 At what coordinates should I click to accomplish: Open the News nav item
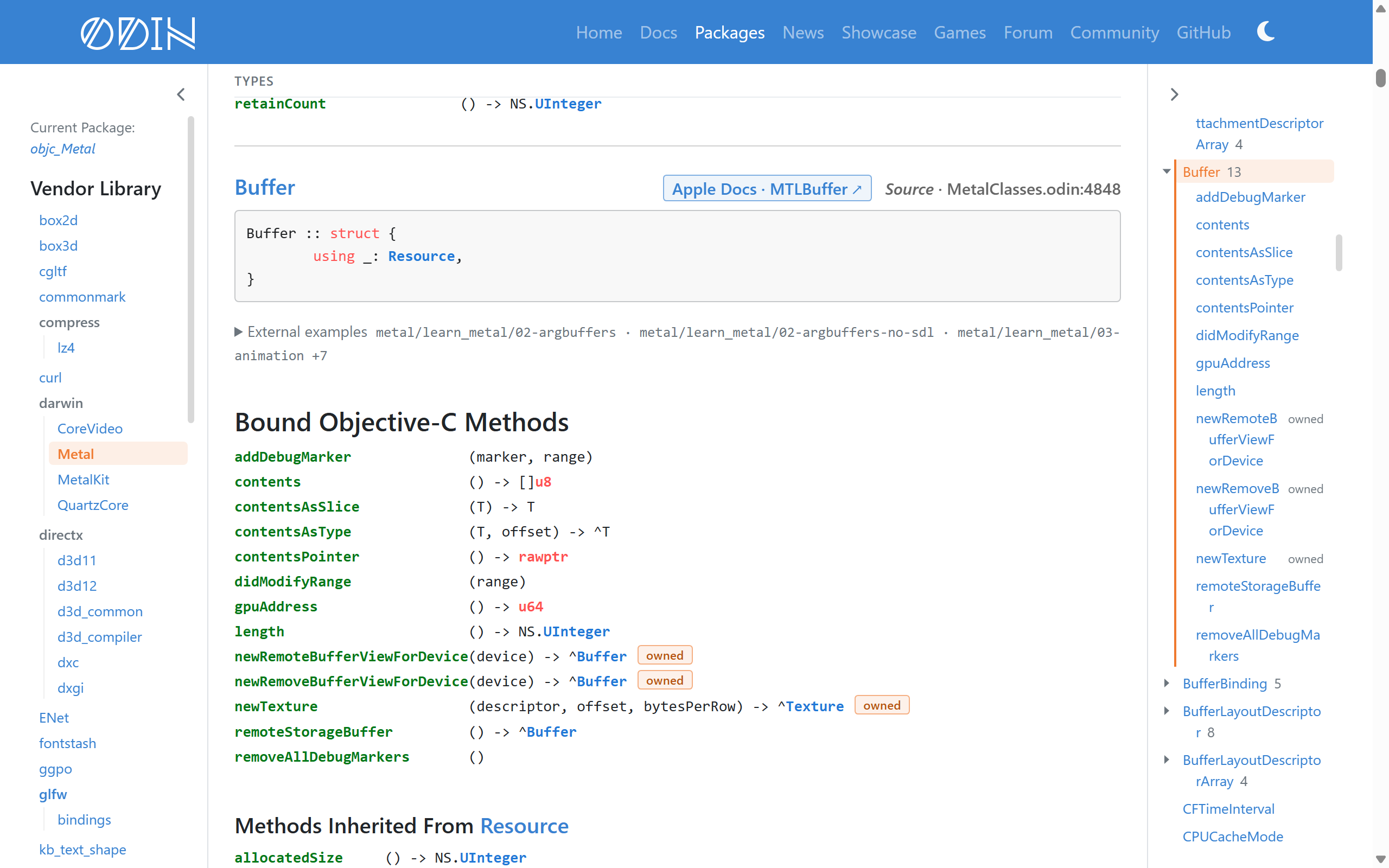tap(803, 32)
